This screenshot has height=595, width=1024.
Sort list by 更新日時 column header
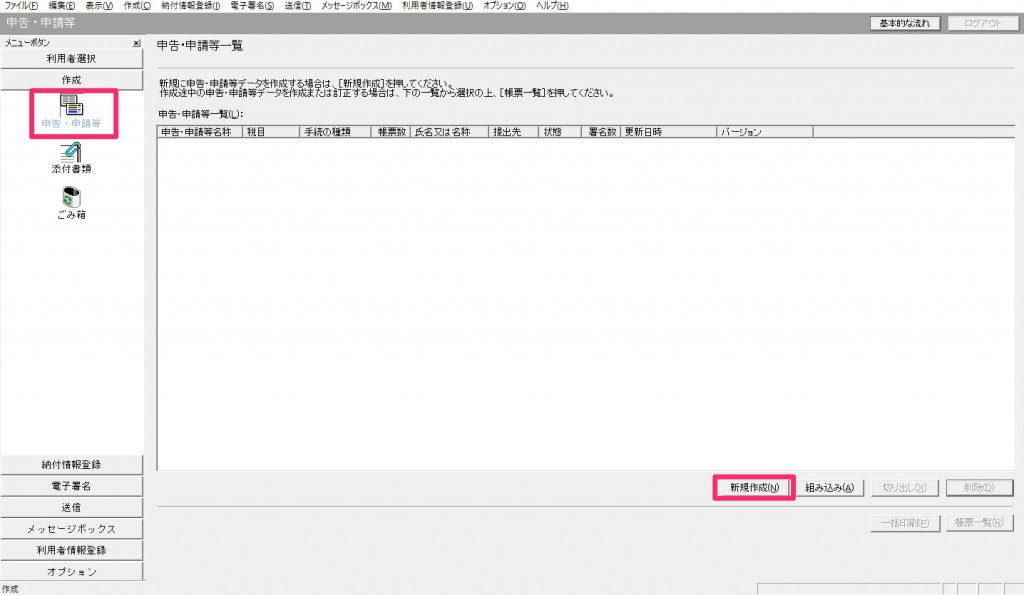[x=667, y=132]
